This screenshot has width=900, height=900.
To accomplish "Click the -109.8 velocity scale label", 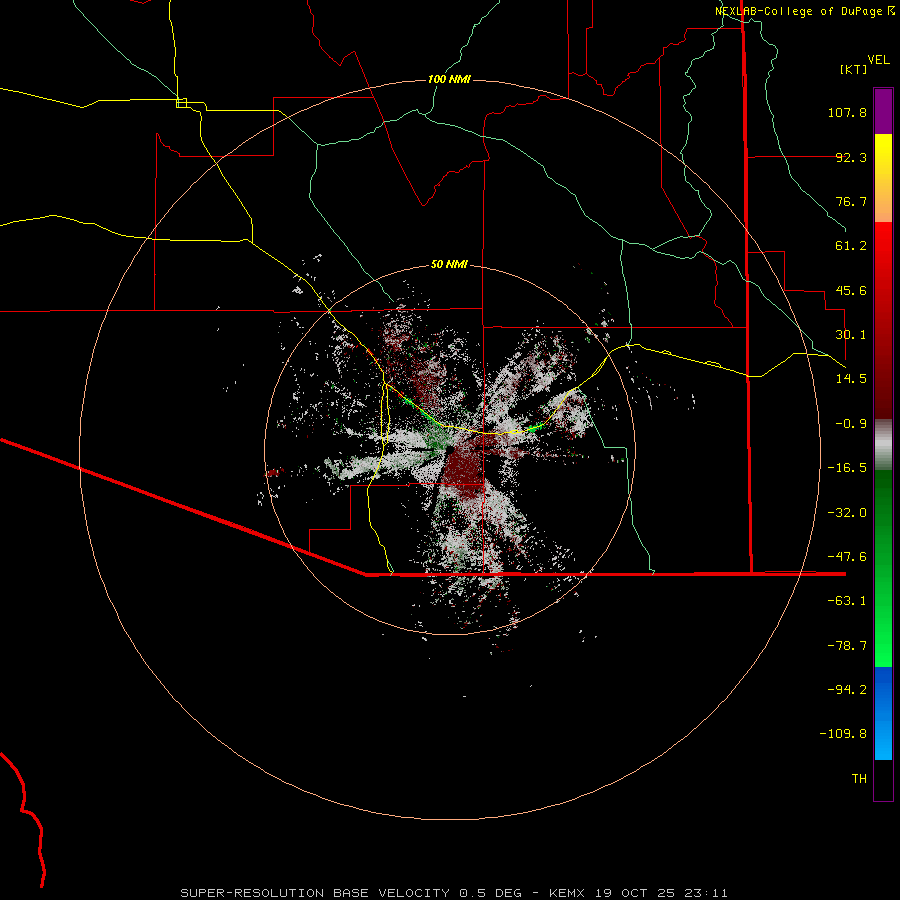I will [843, 734].
